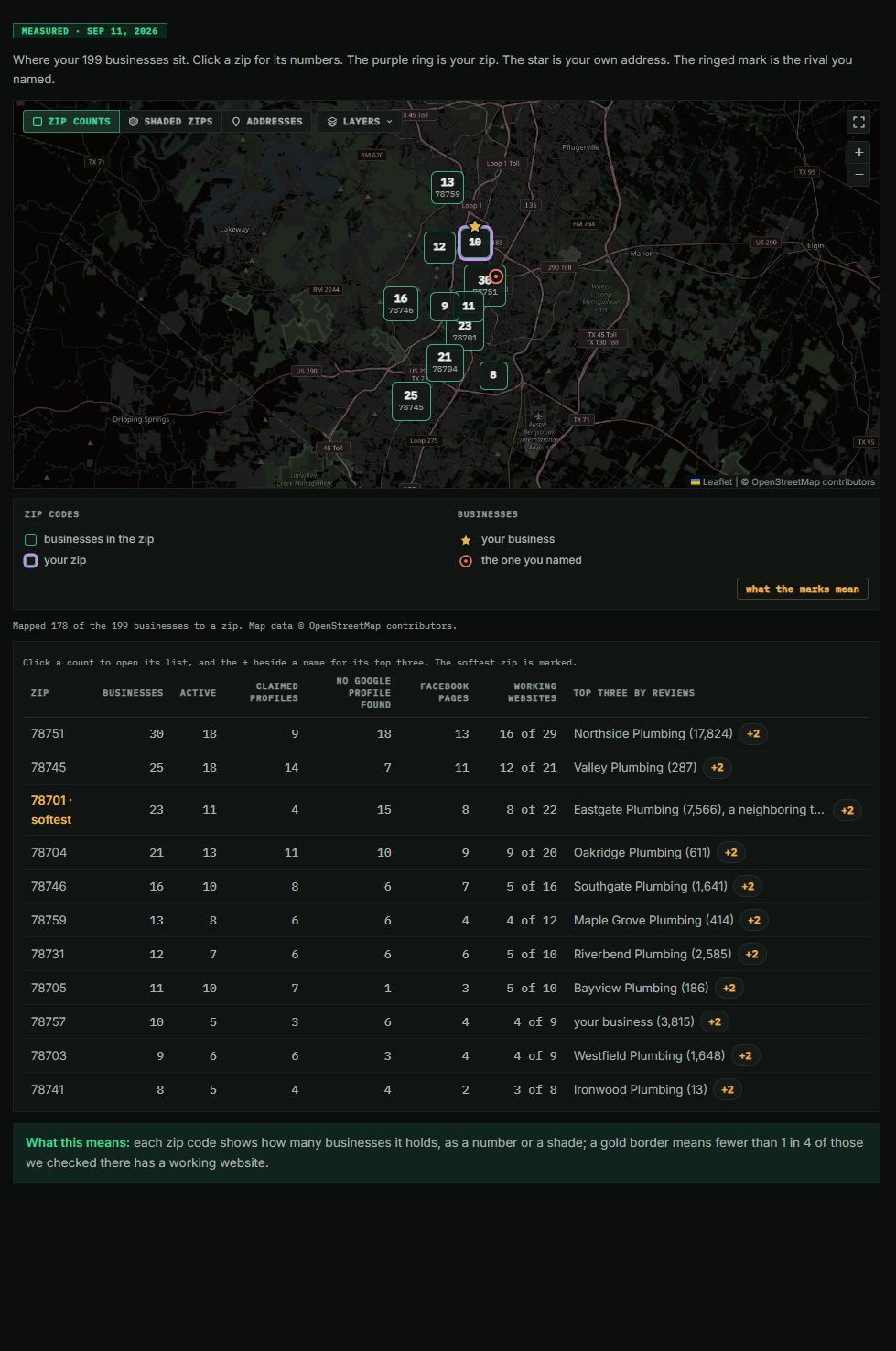Click business count 21 for zip 78704
Viewport: 896px width, 1351px height.
click(x=157, y=853)
